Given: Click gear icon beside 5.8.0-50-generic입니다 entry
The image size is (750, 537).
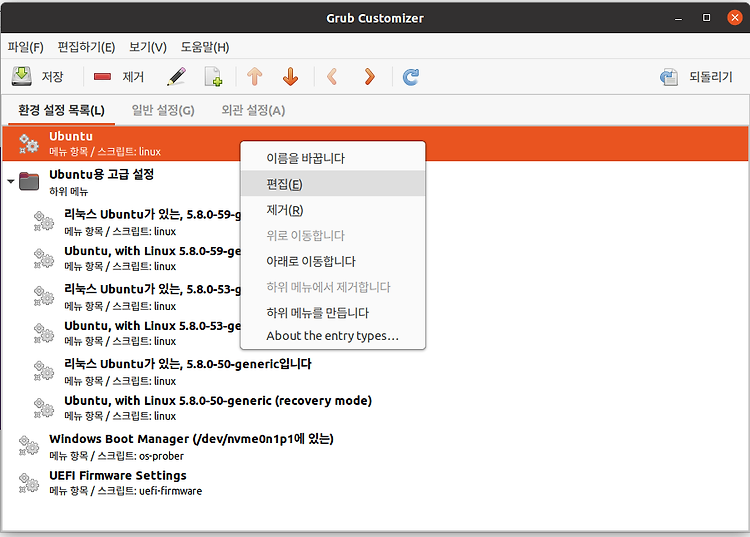Looking at the screenshot, I should coord(44,371).
